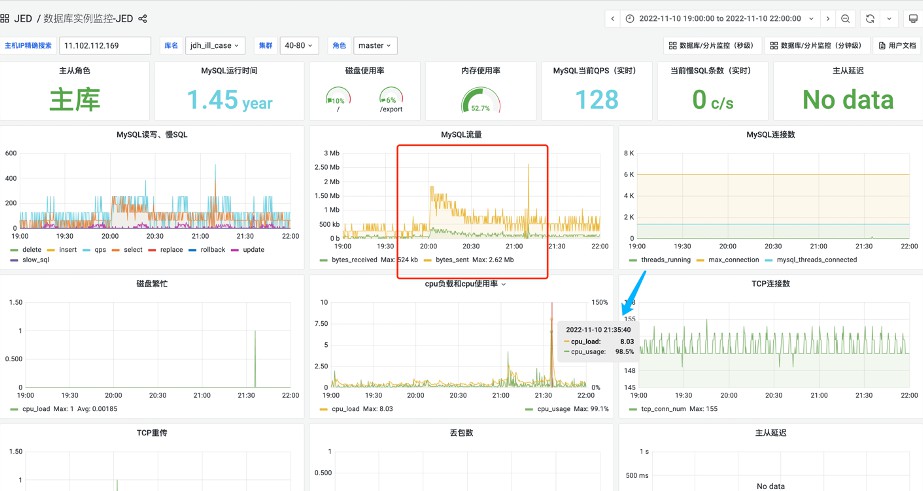Click the 主库 role value
Image resolution: width=923 pixels, height=491 pixels.
75,99
